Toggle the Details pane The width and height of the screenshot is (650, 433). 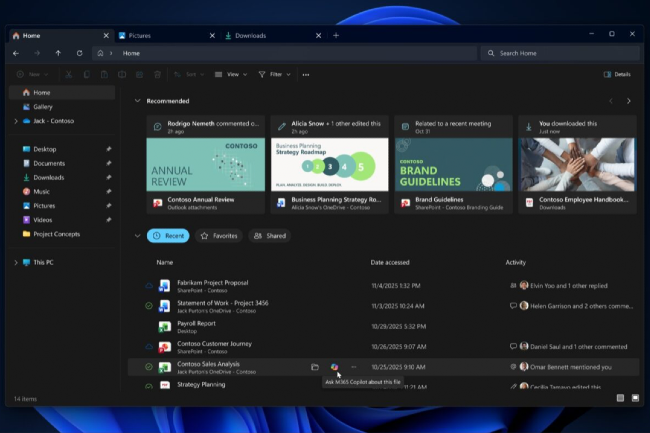(x=617, y=75)
